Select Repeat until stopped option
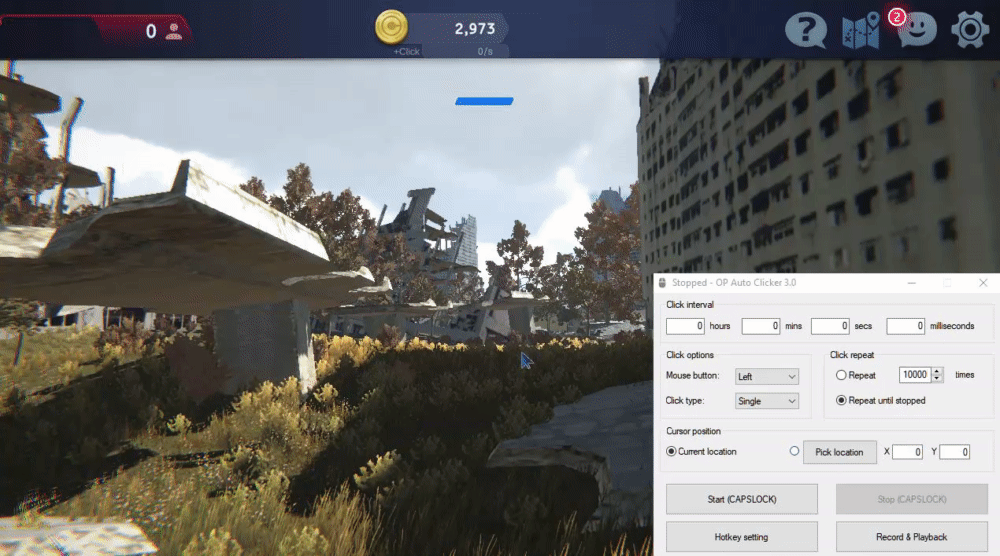The width and height of the screenshot is (1000, 556). [x=841, y=400]
